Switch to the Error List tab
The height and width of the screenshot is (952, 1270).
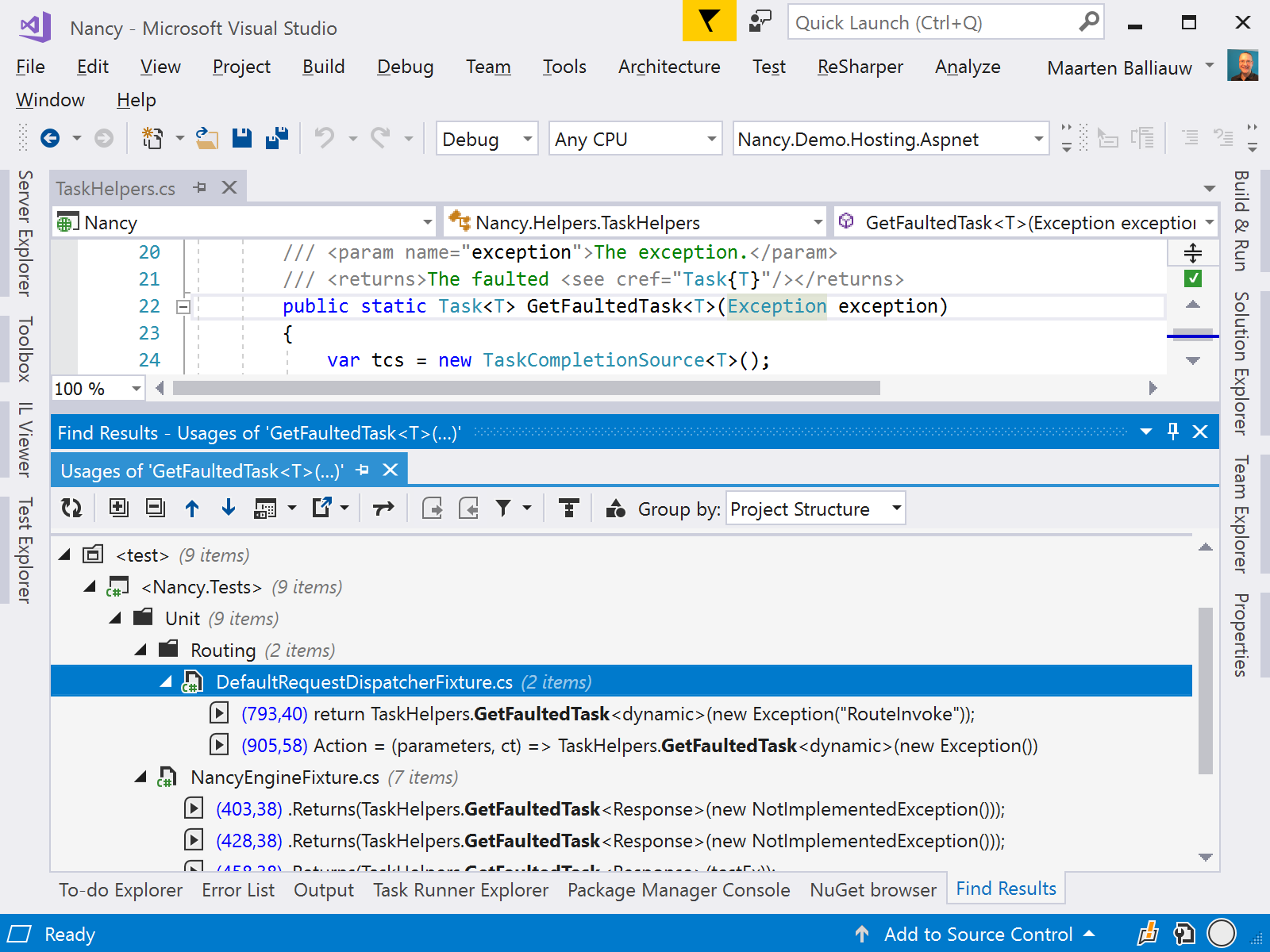click(238, 890)
